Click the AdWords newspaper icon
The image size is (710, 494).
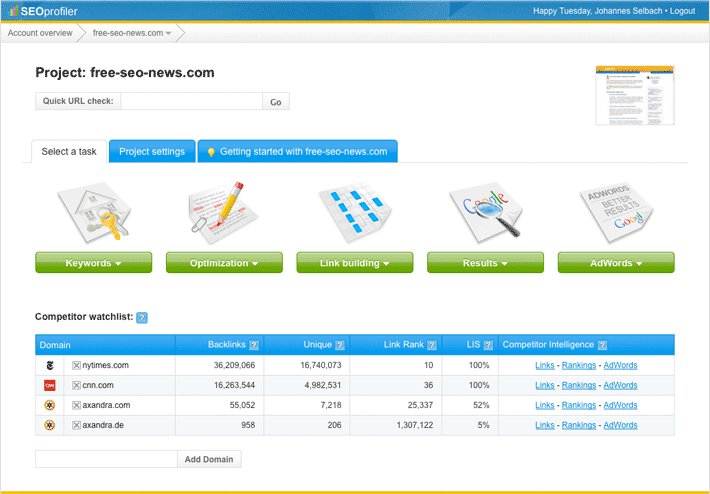616,212
